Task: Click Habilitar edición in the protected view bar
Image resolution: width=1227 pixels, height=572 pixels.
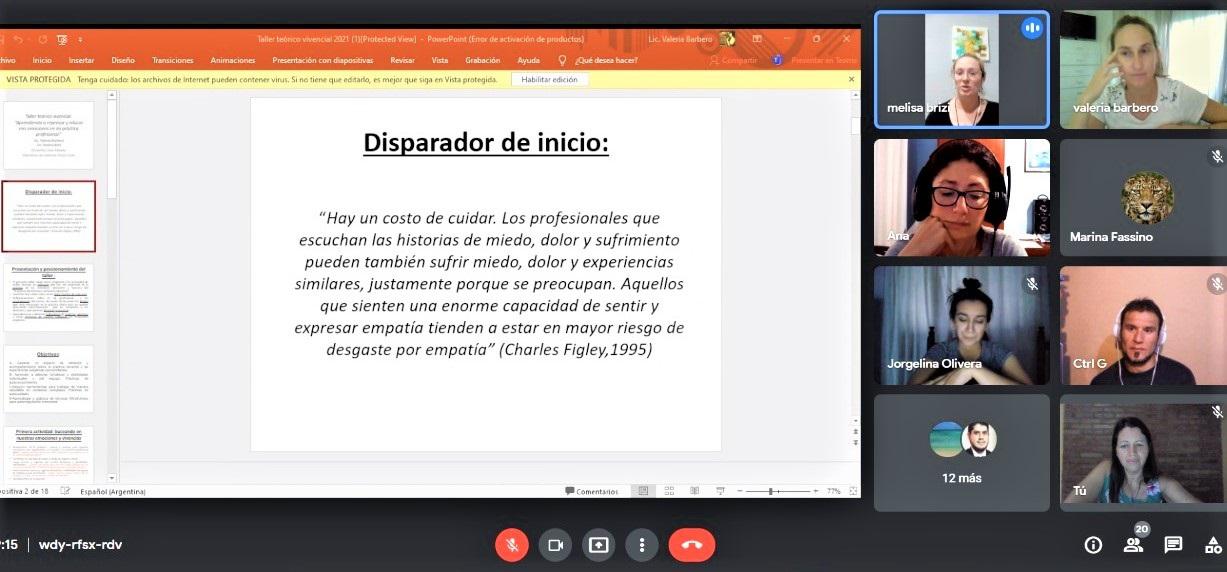Action: click(550, 79)
